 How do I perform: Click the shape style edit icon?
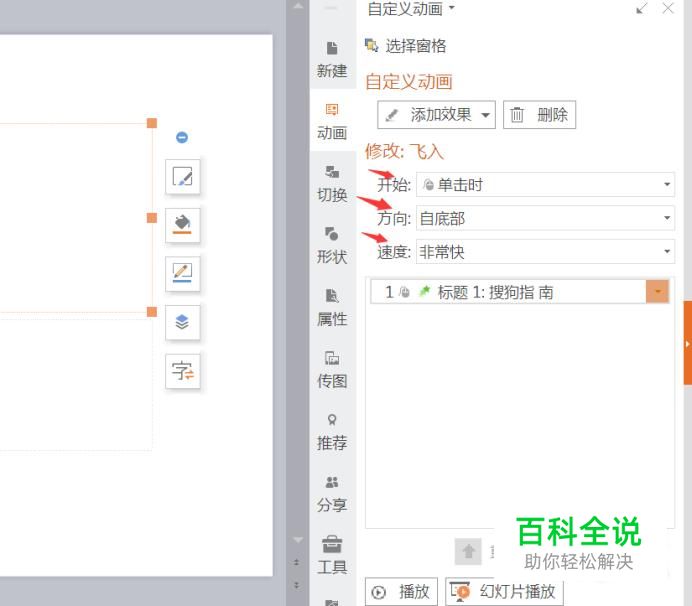click(x=182, y=177)
